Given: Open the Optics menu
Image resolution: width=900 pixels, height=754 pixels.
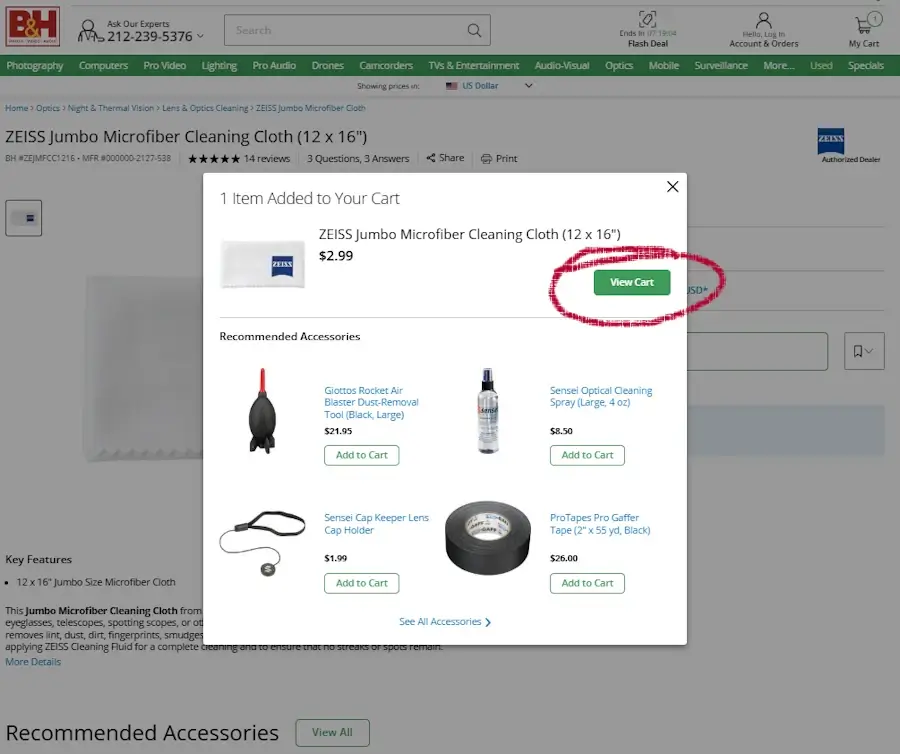Looking at the screenshot, I should pyautogui.click(x=619, y=65).
